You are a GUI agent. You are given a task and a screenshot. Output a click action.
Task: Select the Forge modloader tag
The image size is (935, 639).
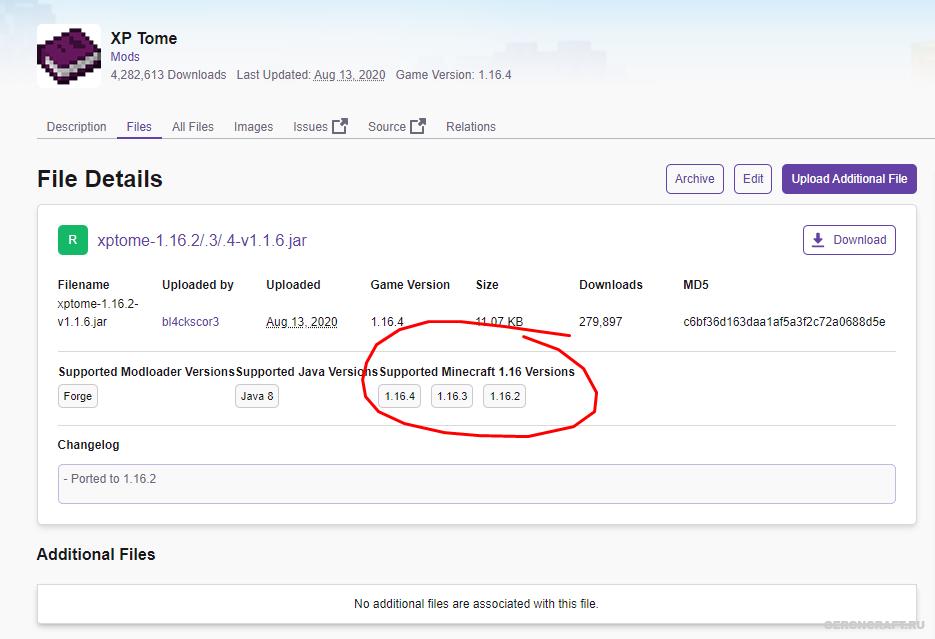point(78,396)
